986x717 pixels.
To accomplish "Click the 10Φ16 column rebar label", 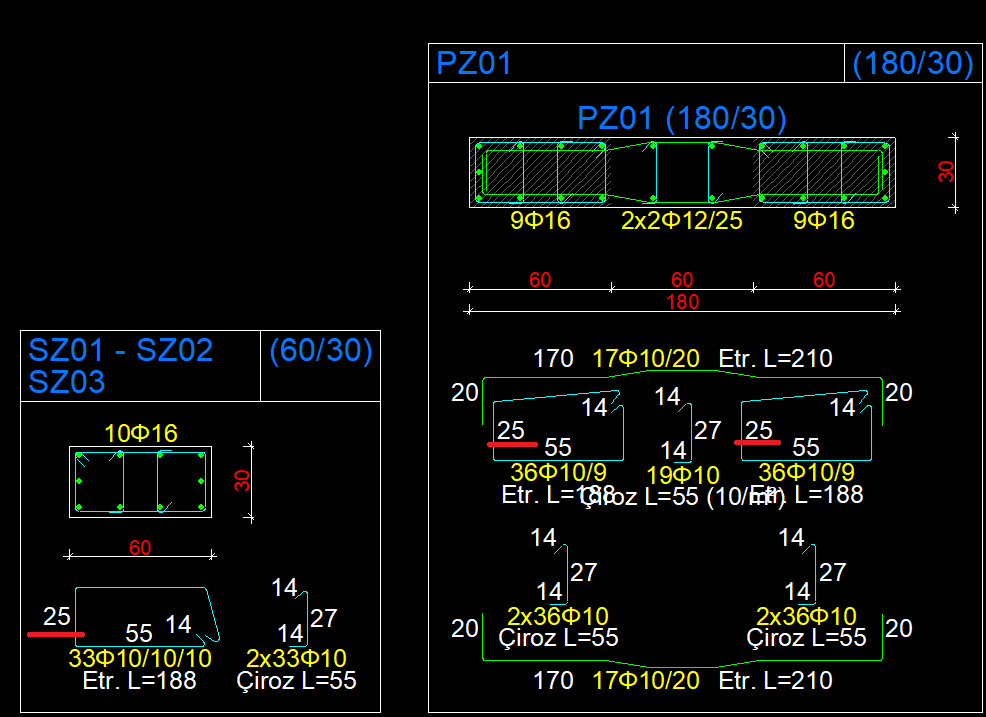I will point(141,433).
